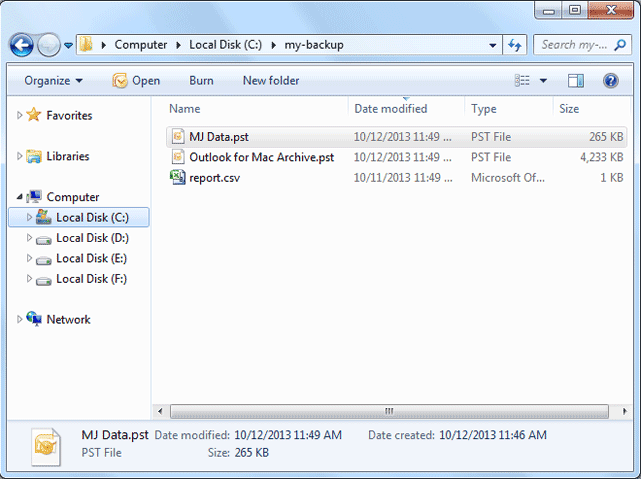
Task: Click my-backup breadcrumb in address bar
Action: 314,45
